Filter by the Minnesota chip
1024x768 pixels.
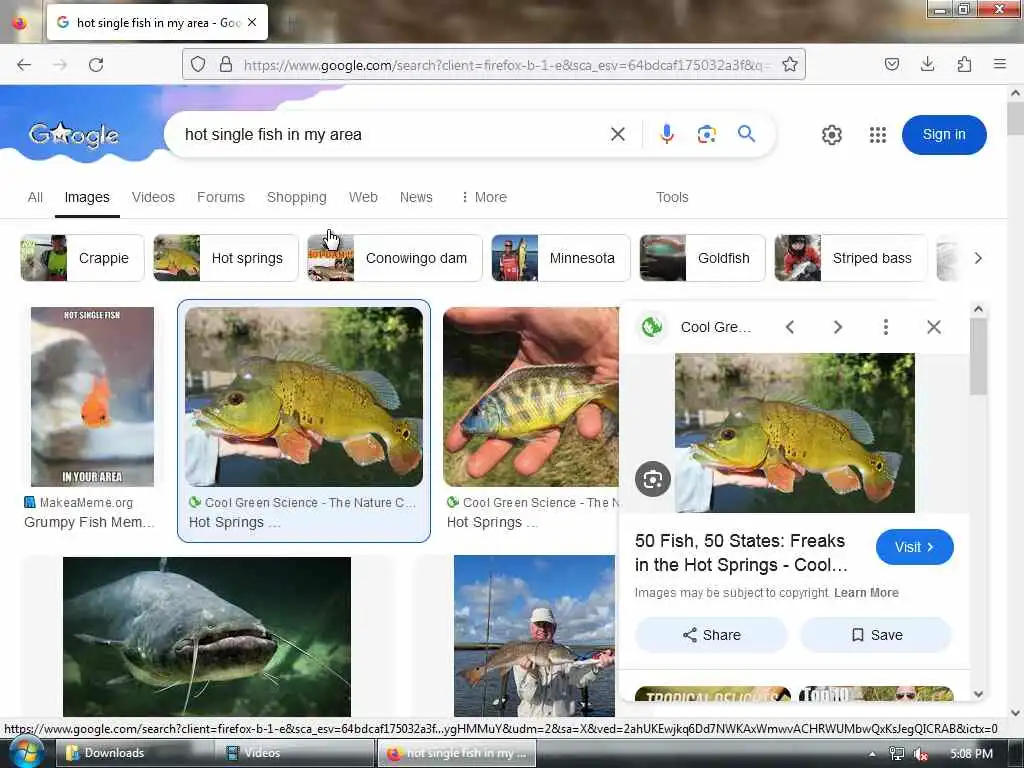click(560, 258)
